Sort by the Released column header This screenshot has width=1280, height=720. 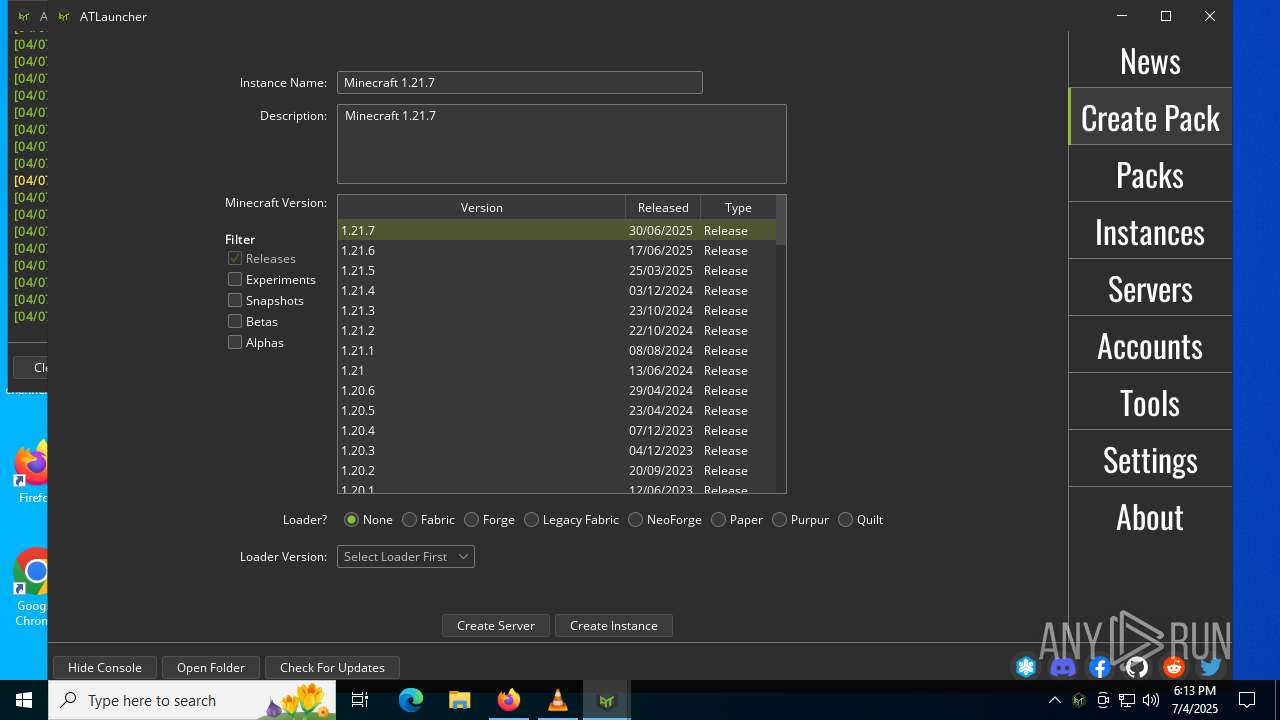[x=663, y=207]
